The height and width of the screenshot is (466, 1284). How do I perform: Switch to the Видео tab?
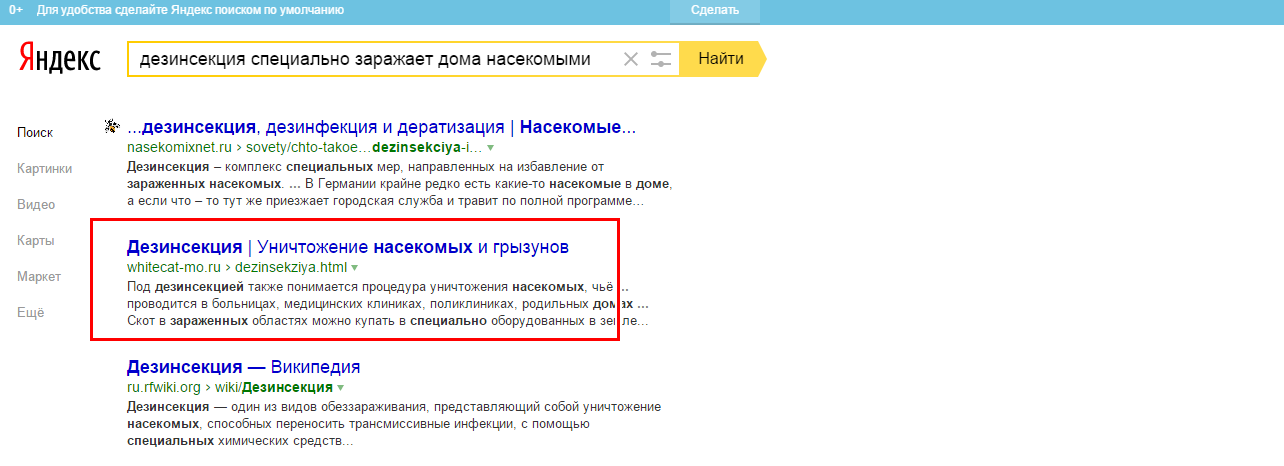click(x=36, y=204)
